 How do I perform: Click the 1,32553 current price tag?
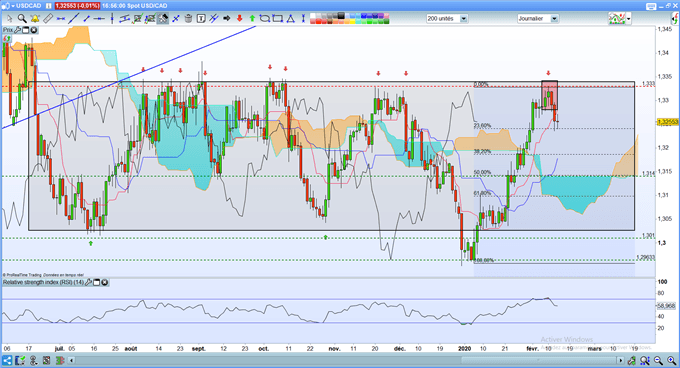tap(667, 122)
